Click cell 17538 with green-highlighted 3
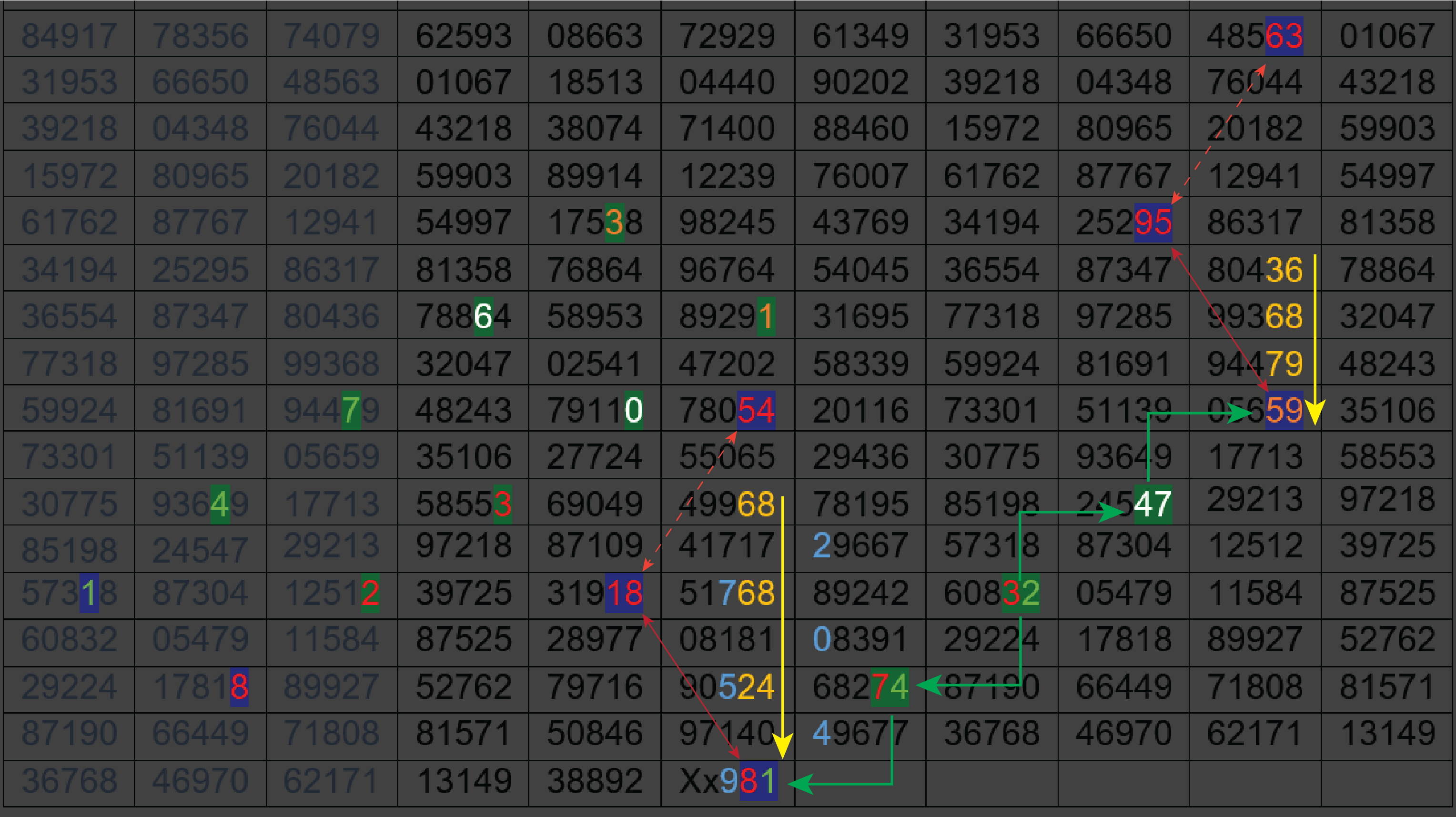Image resolution: width=1456 pixels, height=817 pixels. (x=594, y=222)
